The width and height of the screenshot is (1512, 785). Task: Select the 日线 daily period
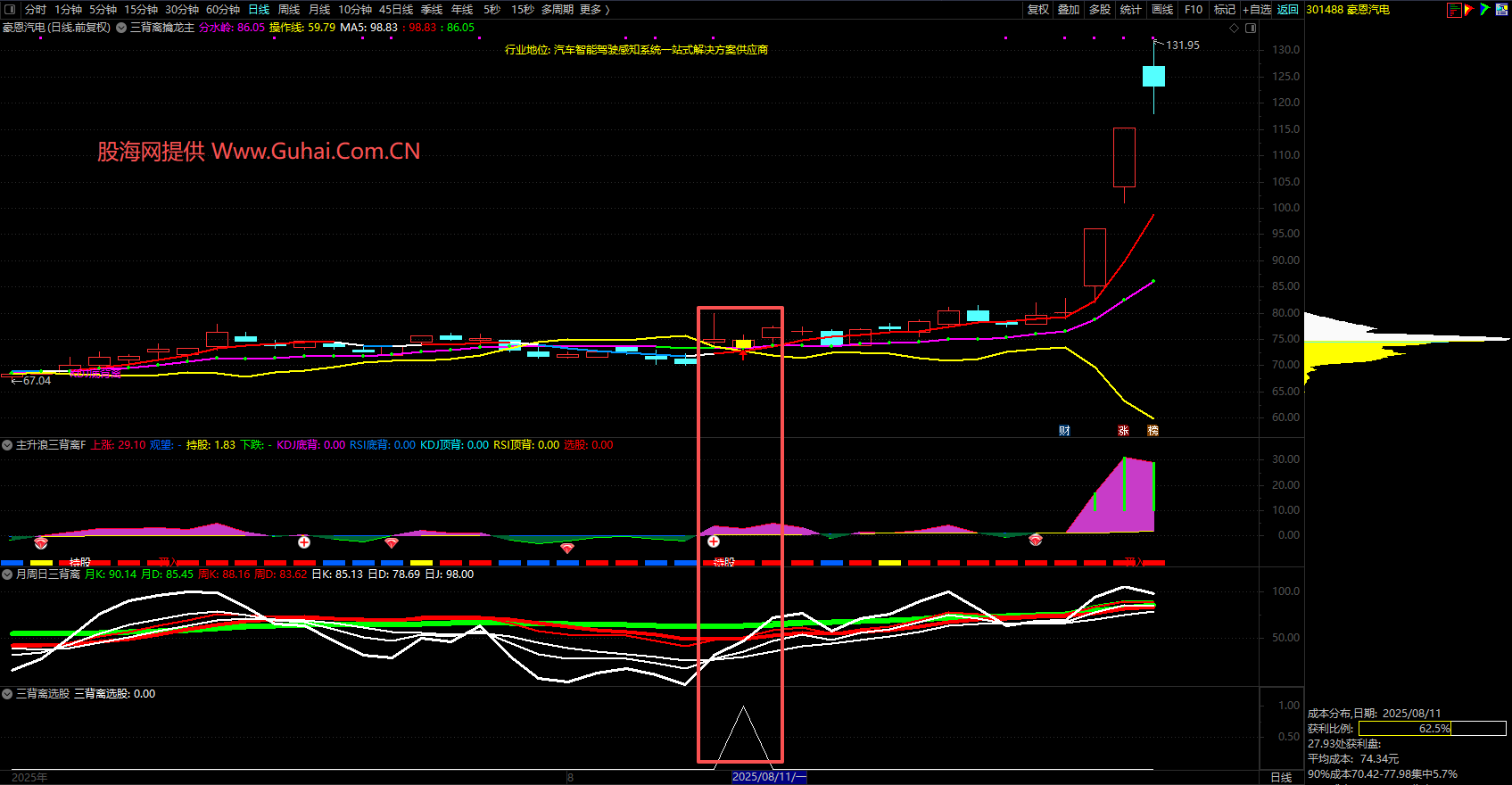(x=259, y=10)
